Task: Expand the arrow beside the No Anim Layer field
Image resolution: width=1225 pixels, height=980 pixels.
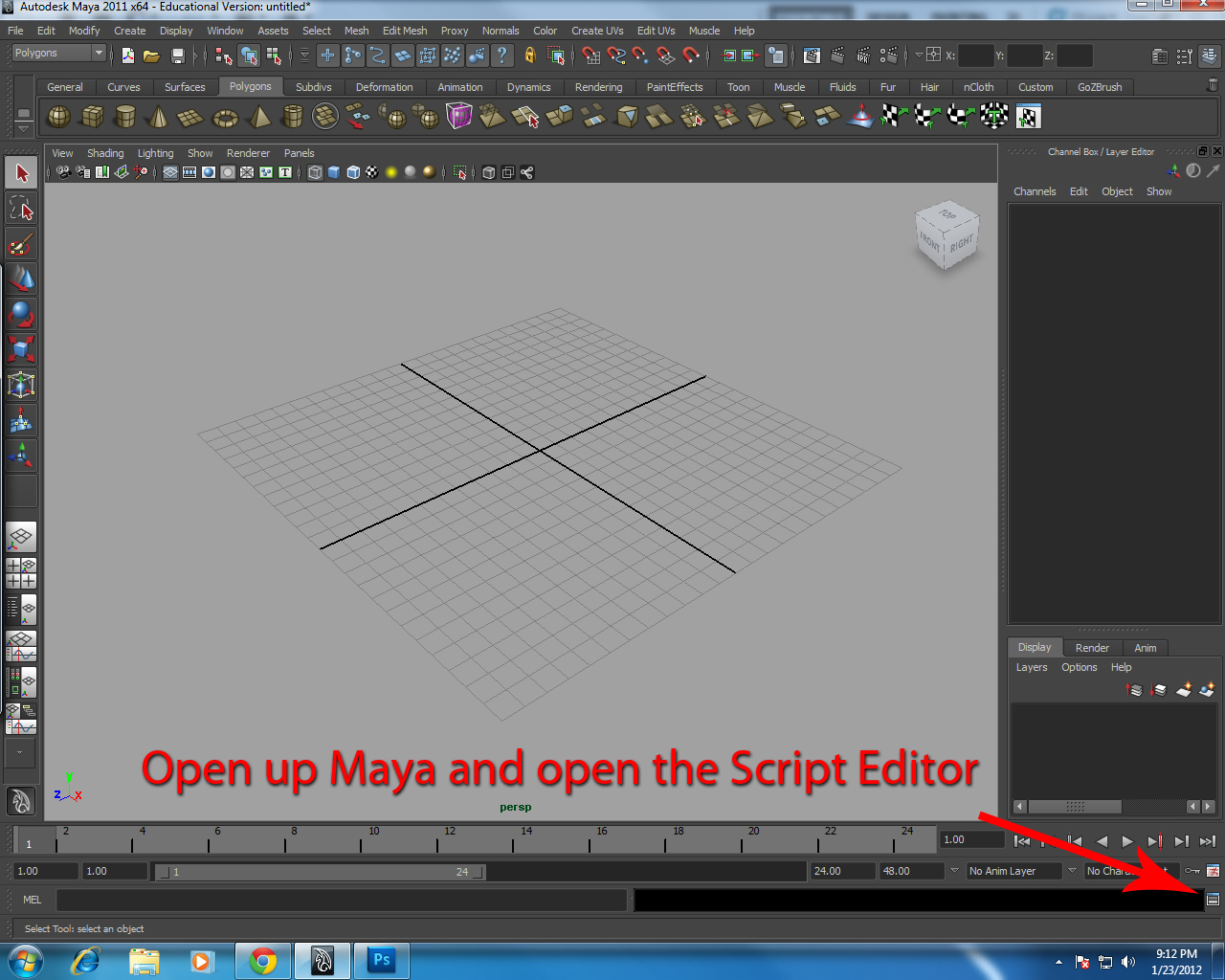Action: click(x=954, y=870)
